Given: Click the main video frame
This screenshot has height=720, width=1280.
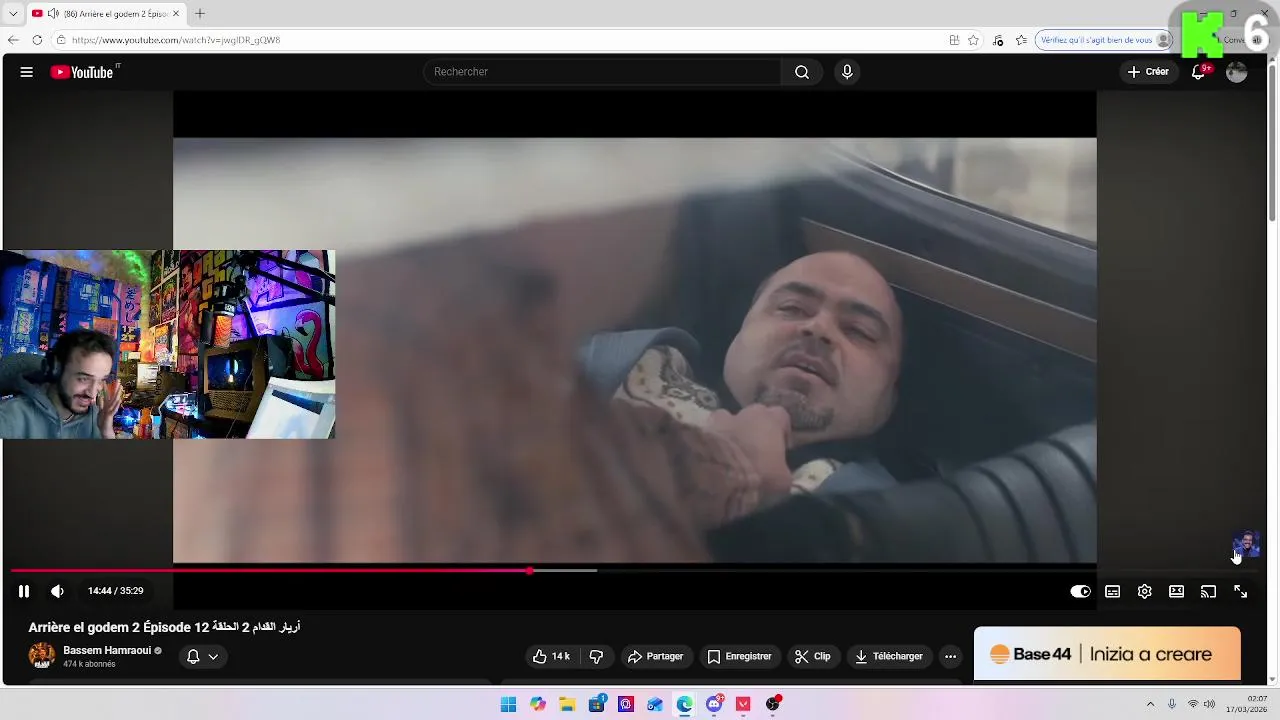Looking at the screenshot, I should click(x=635, y=350).
